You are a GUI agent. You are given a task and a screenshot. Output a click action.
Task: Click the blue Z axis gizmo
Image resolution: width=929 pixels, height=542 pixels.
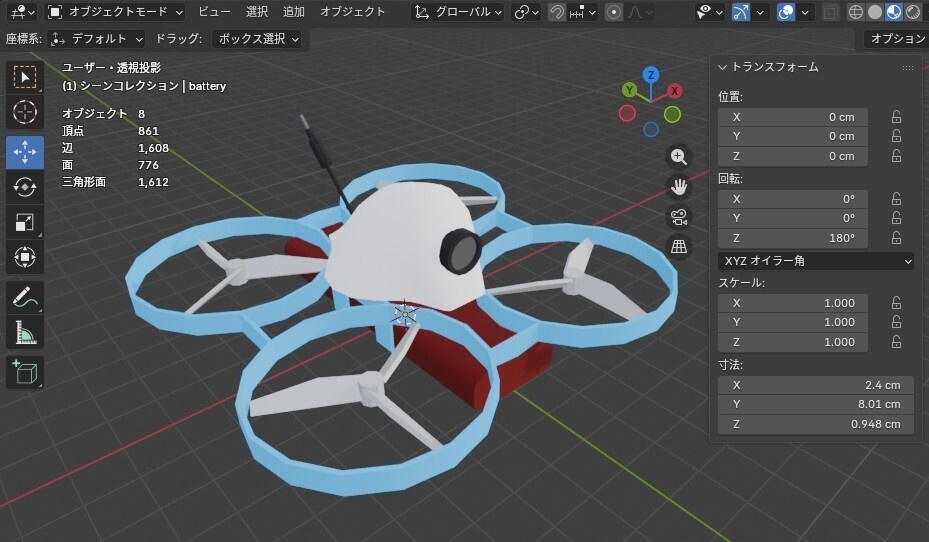tap(651, 75)
